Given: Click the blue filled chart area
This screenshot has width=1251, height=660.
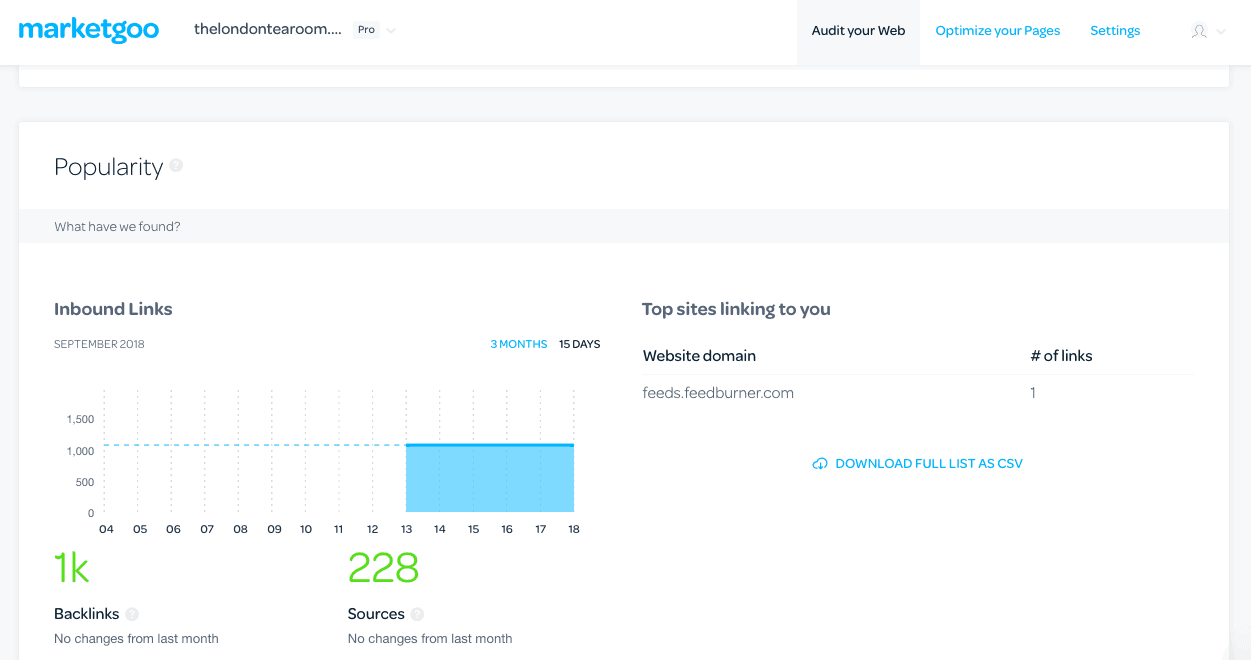Looking at the screenshot, I should [x=490, y=480].
